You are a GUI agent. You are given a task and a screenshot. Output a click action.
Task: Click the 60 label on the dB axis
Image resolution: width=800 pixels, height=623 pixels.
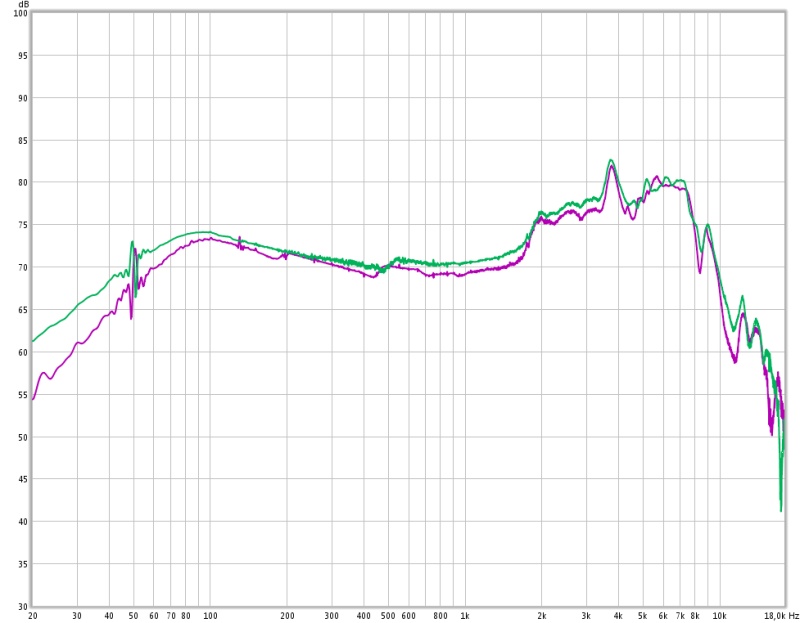tap(21, 352)
